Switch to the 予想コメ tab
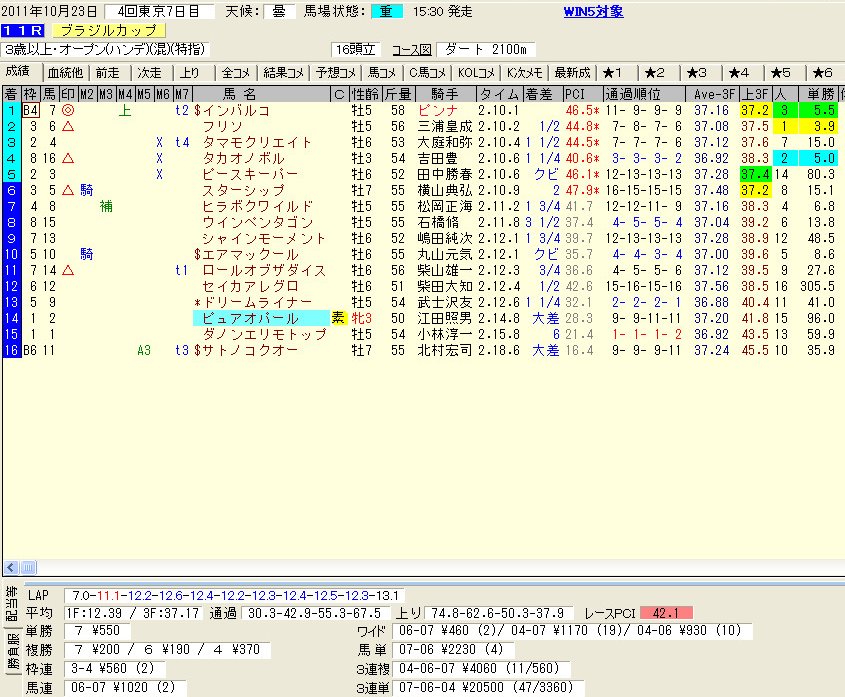Screen dimensions: 845x697 336,73
